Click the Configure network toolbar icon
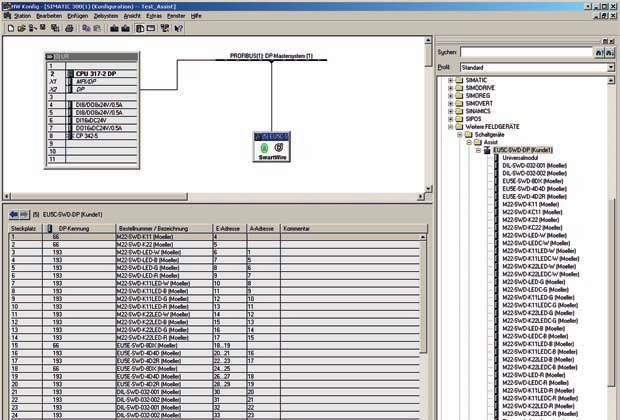Viewport: 620px width, 420px height. coord(164,28)
